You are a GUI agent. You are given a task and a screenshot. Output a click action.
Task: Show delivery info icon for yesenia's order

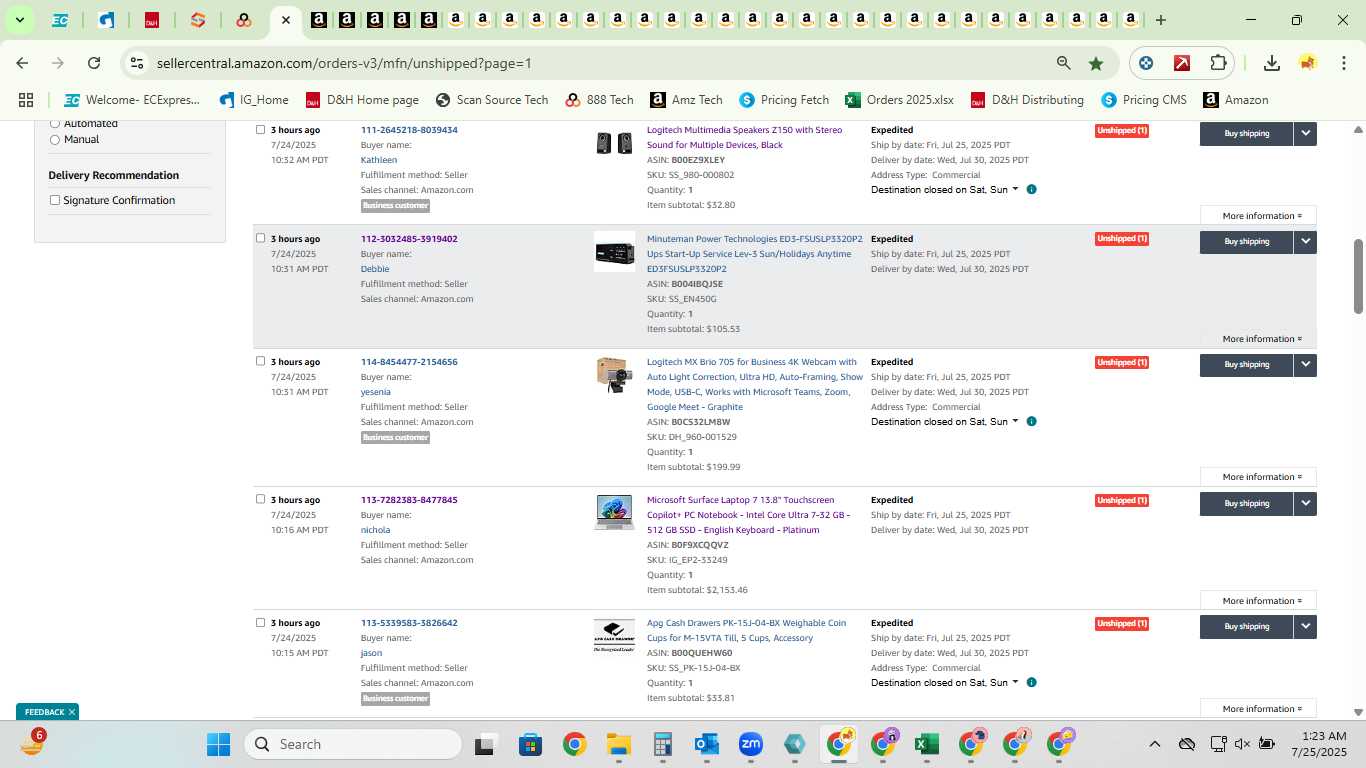(1031, 421)
